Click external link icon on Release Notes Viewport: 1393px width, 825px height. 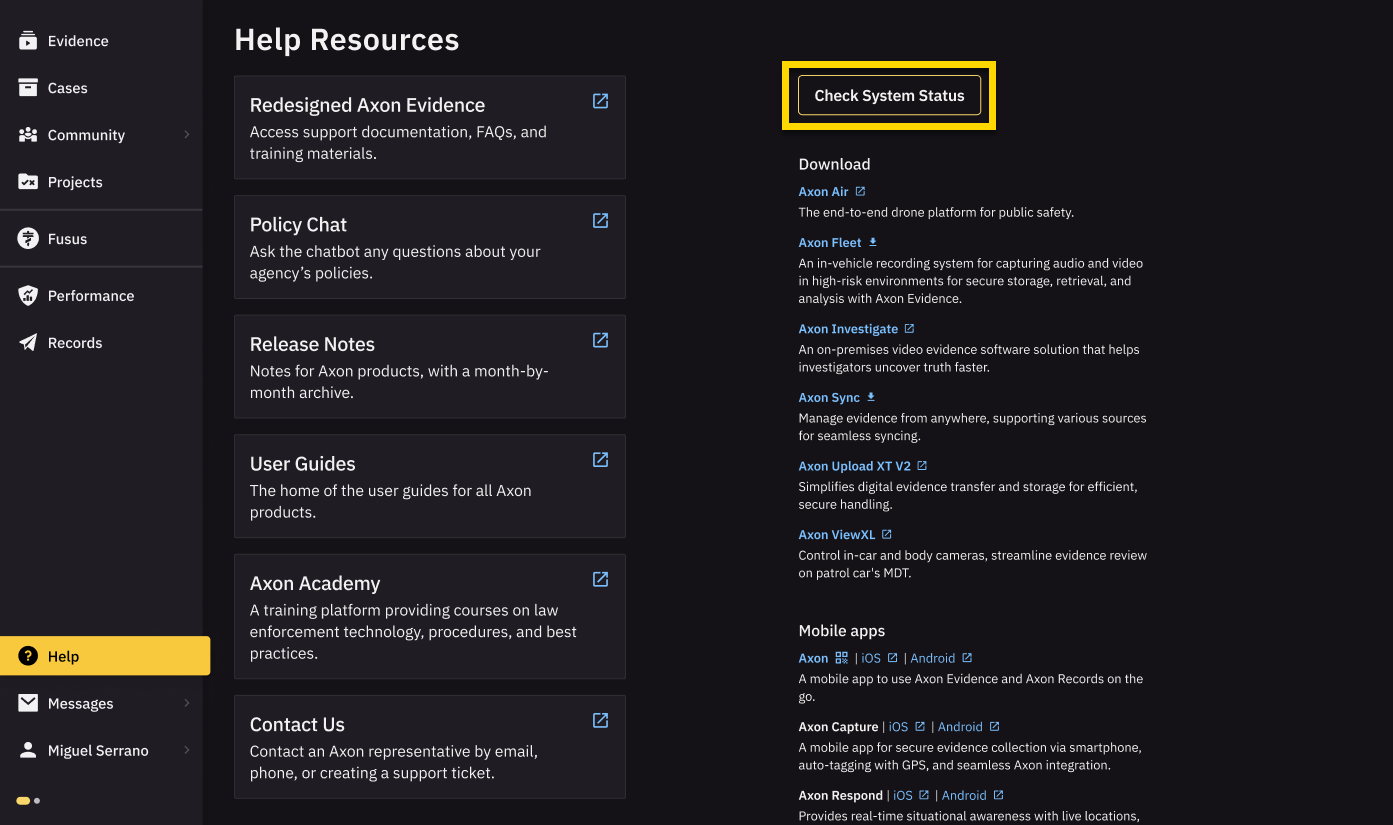600,340
